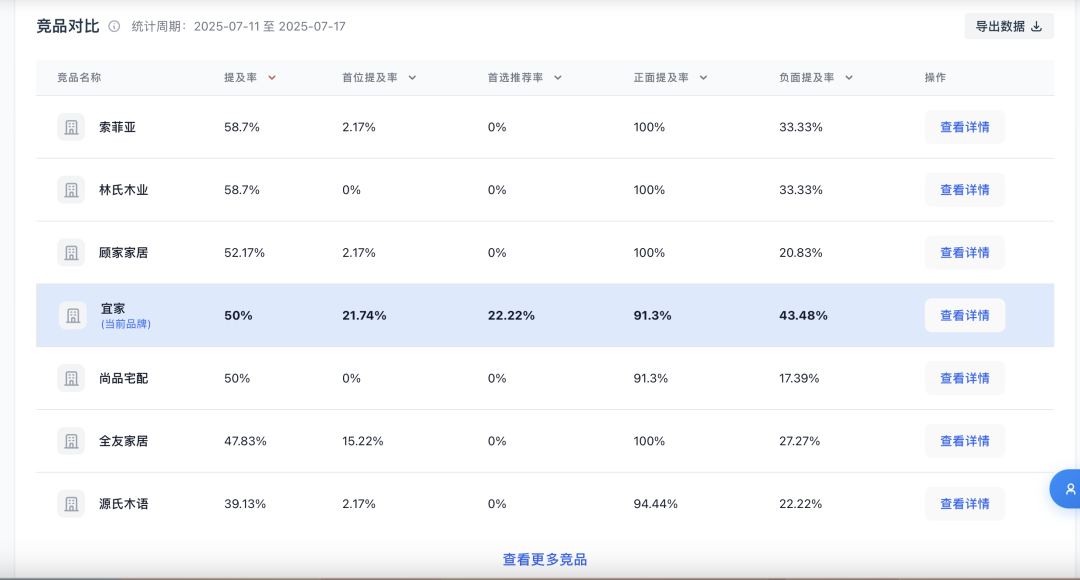Image resolution: width=1080 pixels, height=580 pixels.
Task: Open 查看更多竞品 link
Action: point(545,559)
